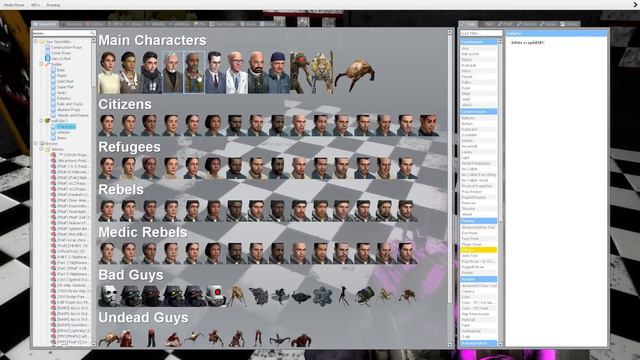Click tool list scroll down arrow
Image resolution: width=640 pixels, height=360 pixels.
(500, 344)
